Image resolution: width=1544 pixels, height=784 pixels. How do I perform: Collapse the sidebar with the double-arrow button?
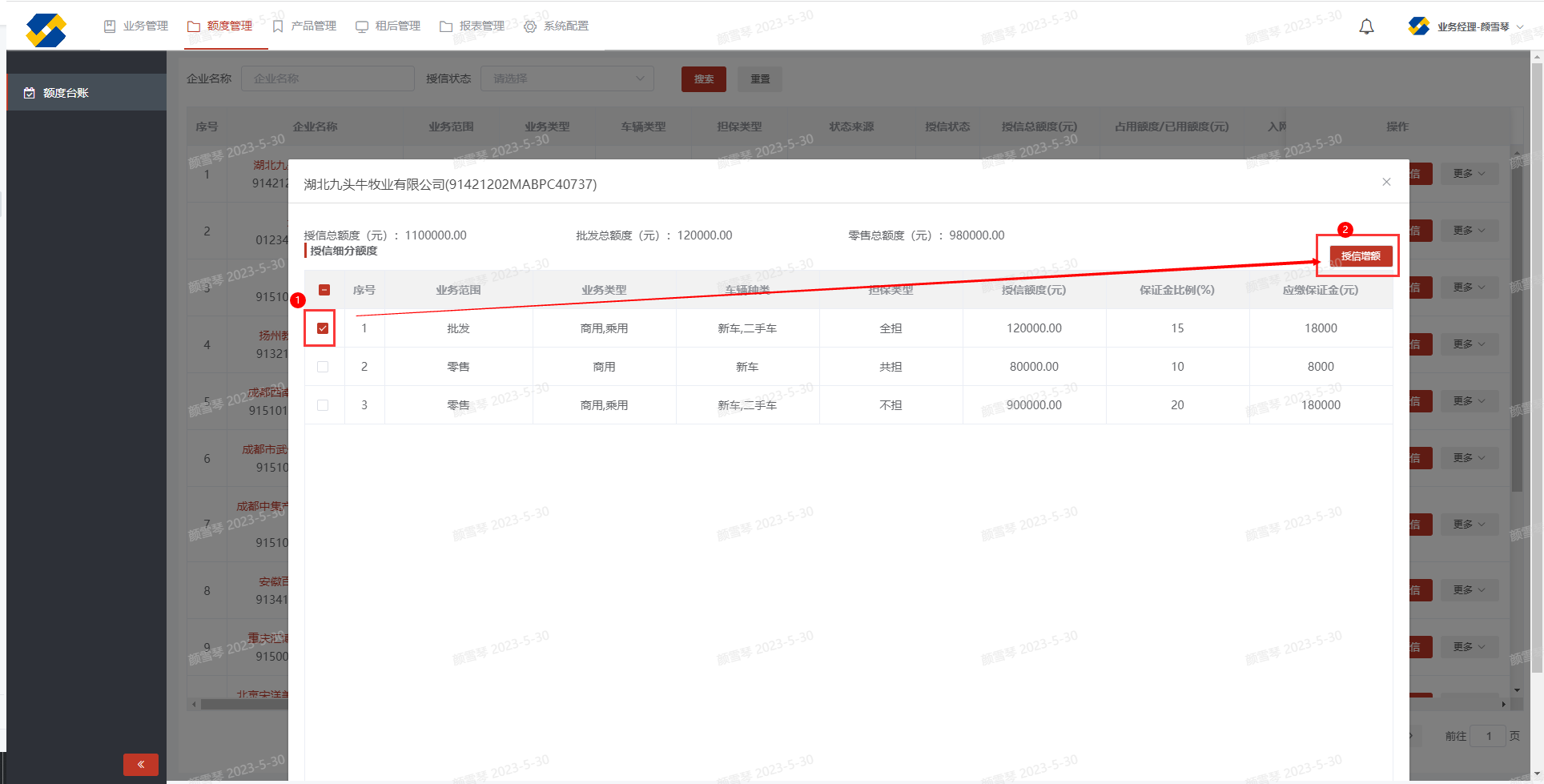[141, 764]
